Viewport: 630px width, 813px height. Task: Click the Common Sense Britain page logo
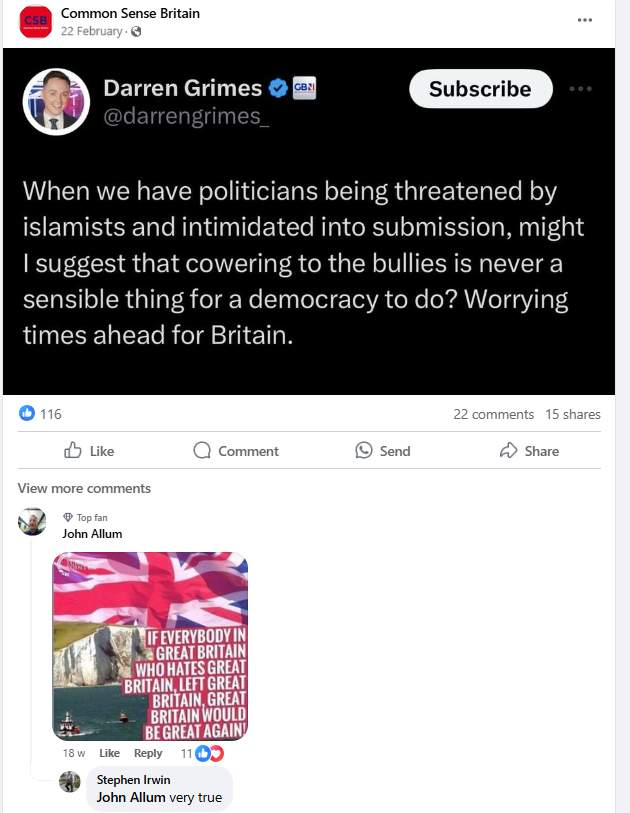[36, 22]
